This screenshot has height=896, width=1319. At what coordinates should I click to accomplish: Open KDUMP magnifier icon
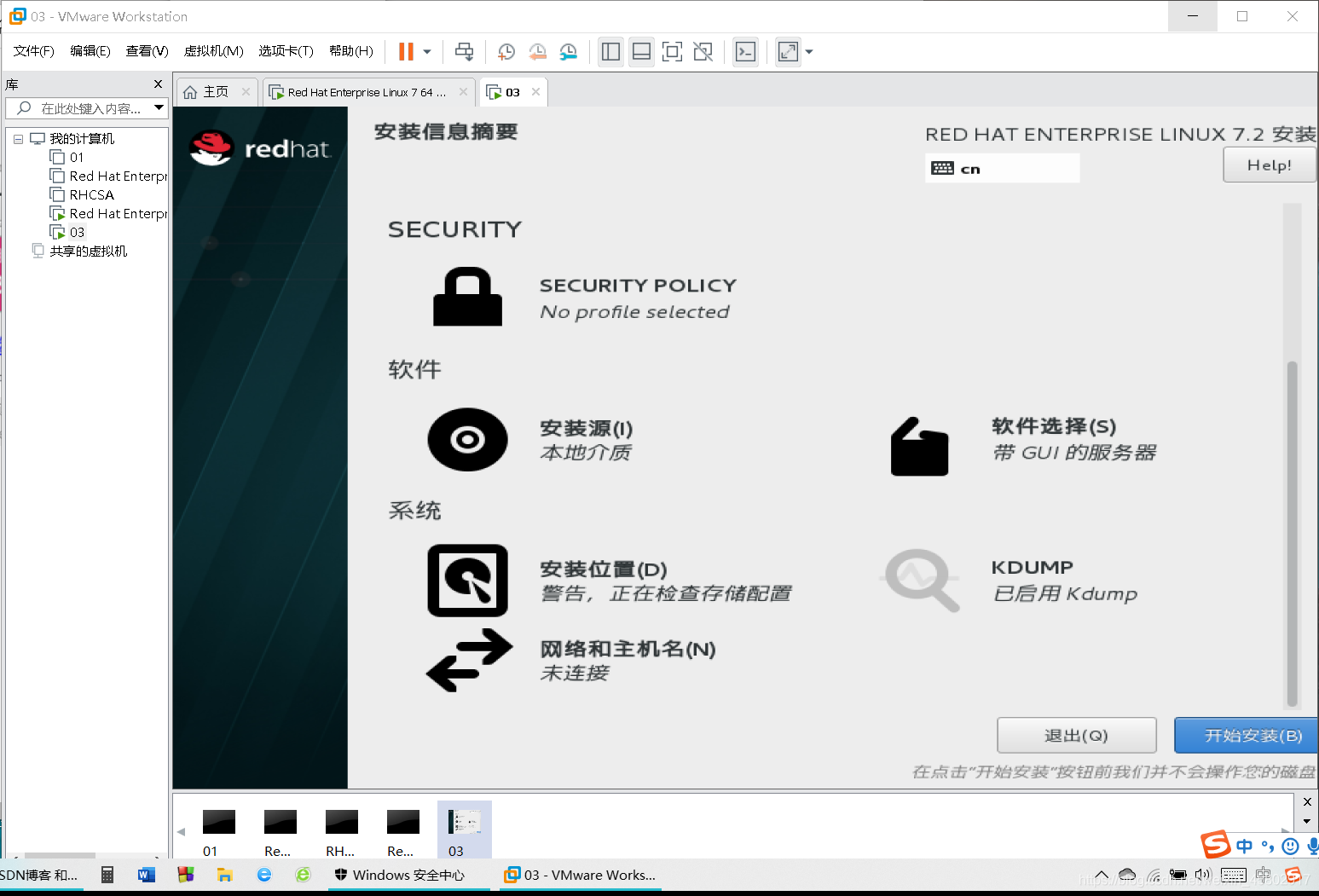921,579
